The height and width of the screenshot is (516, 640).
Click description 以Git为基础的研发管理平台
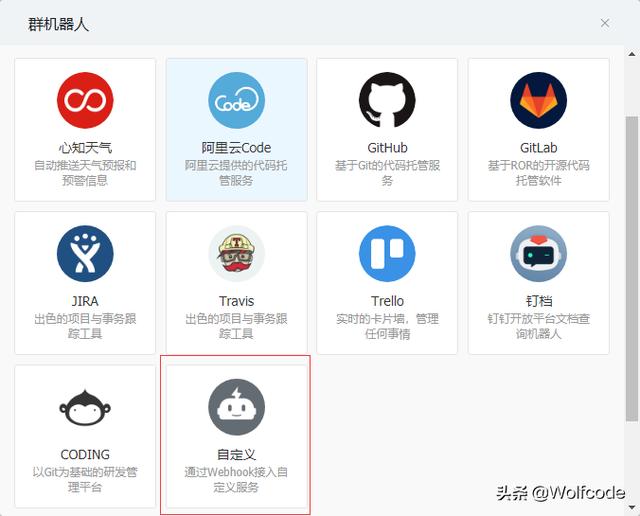[85, 480]
